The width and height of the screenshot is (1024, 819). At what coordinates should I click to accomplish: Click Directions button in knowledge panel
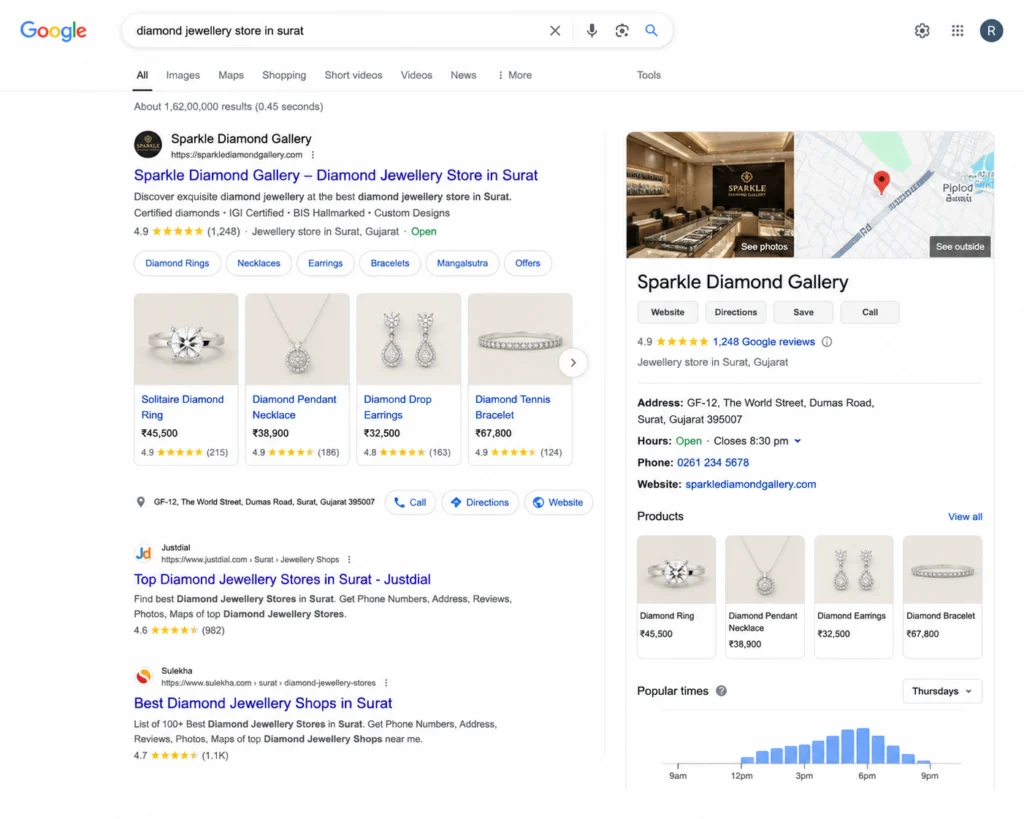[735, 312]
